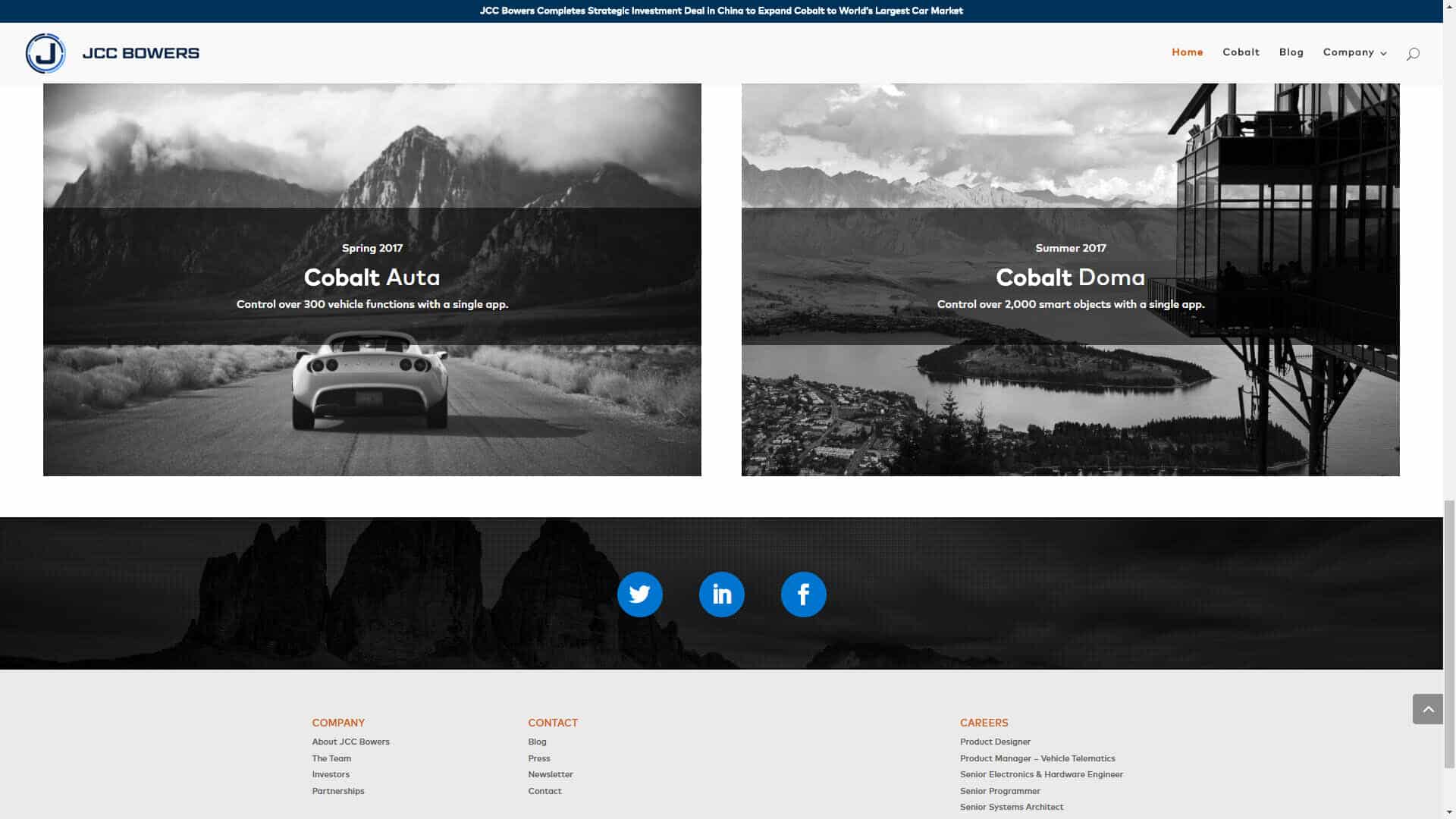
Task: Open the Newsletter footer link
Action: [551, 774]
